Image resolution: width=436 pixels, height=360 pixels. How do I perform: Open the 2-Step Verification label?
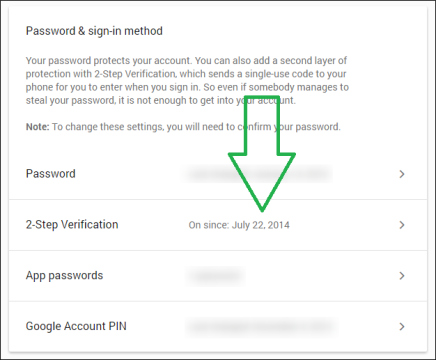[72, 225]
